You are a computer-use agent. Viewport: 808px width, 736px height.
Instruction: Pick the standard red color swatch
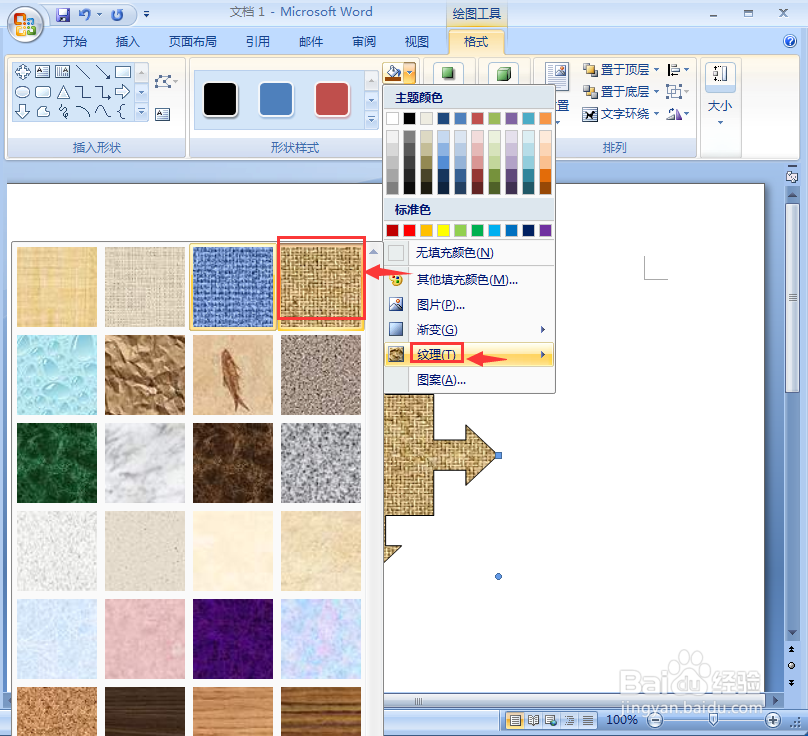[409, 230]
